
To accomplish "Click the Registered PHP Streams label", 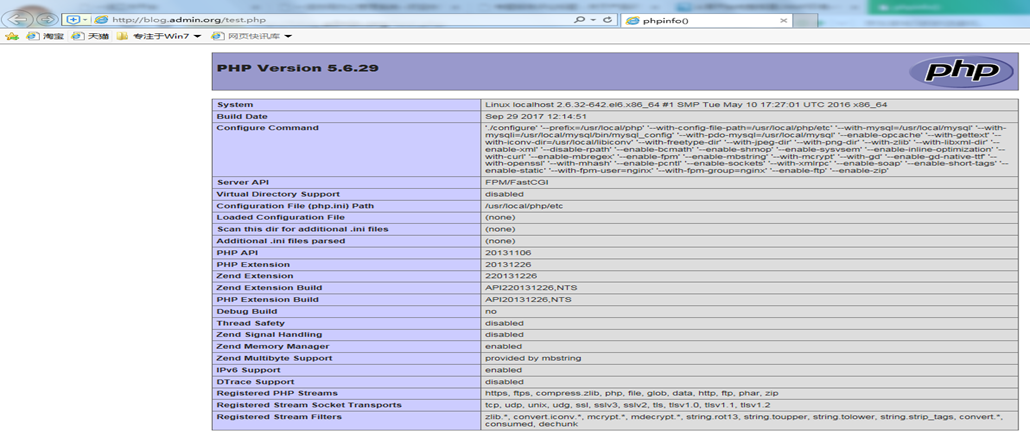I will pyautogui.click(x=277, y=394).
